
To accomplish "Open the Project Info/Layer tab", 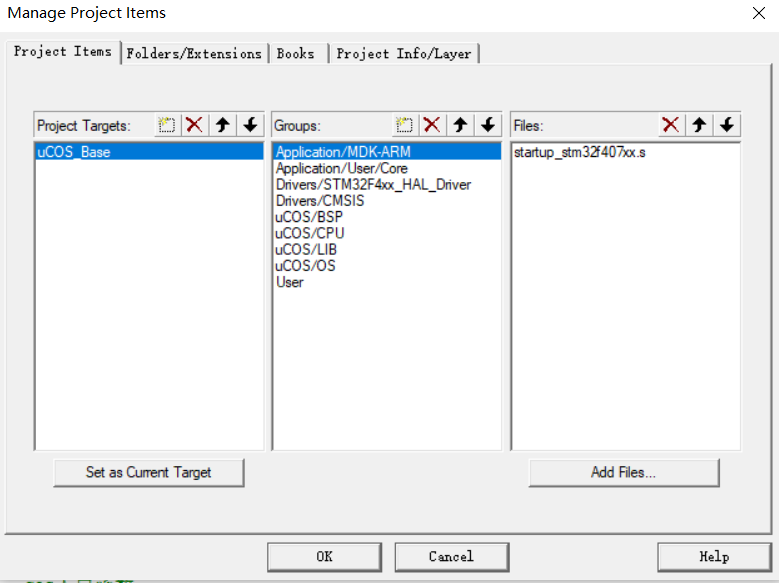I will point(404,54).
